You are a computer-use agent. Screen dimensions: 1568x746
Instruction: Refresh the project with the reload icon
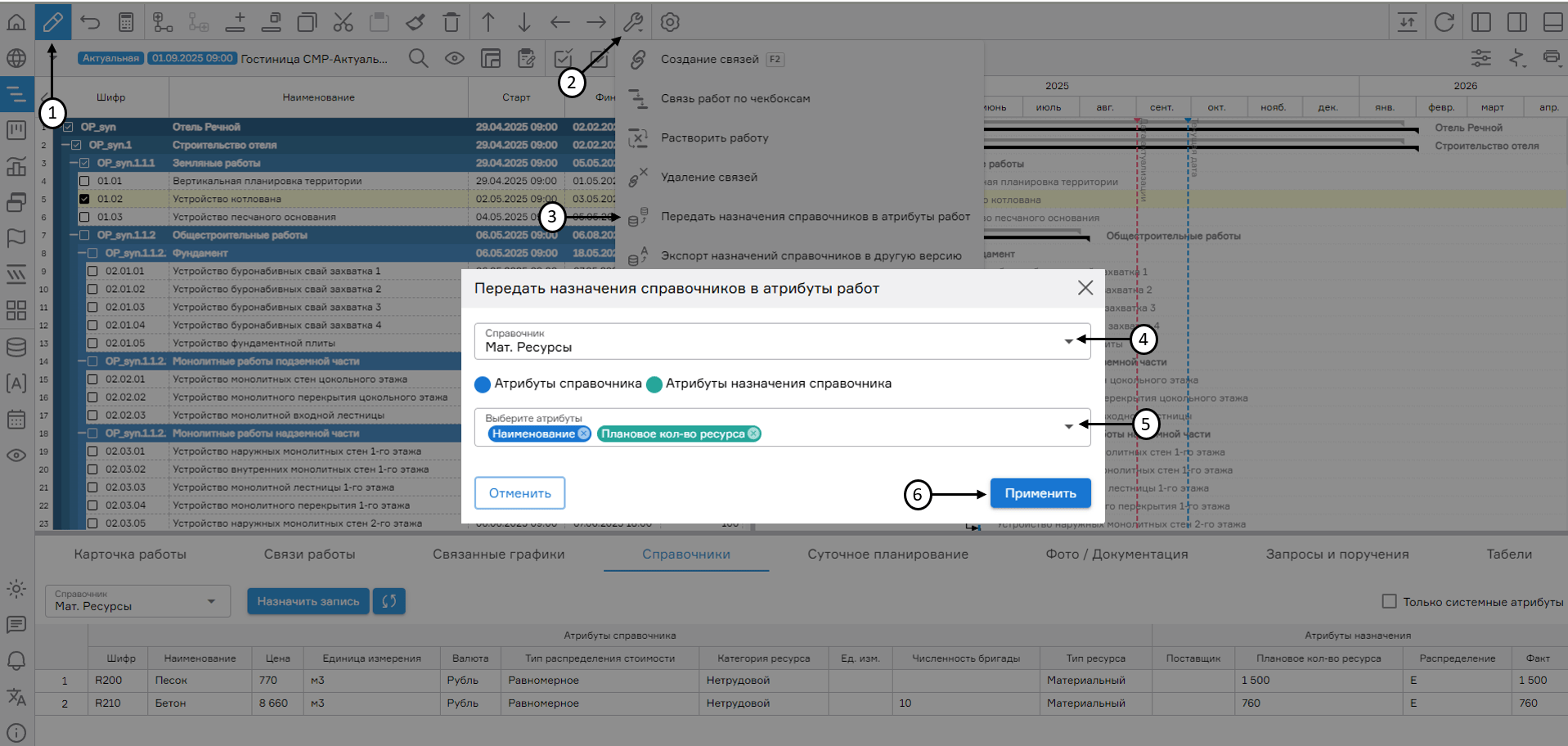click(1444, 22)
